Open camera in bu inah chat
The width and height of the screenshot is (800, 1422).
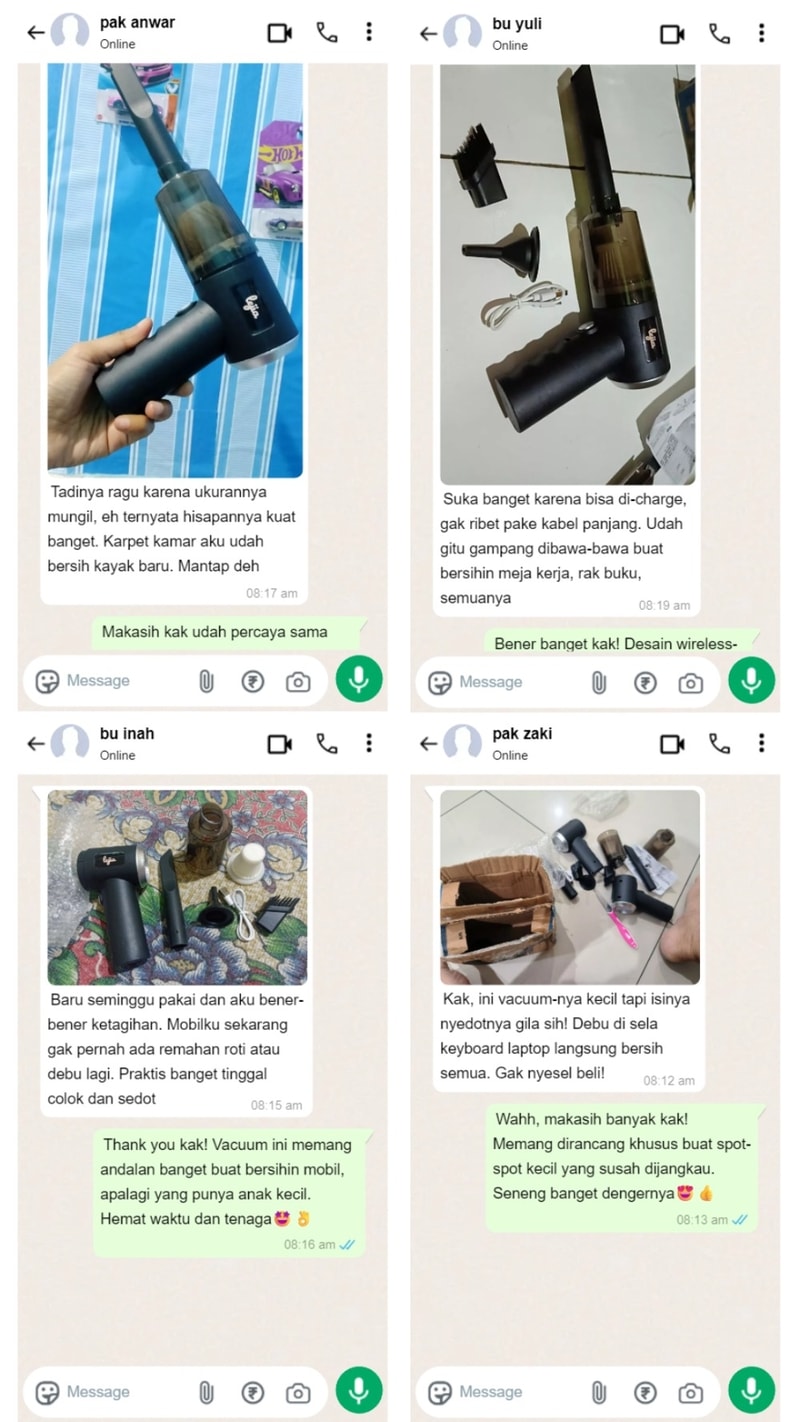point(298,1392)
